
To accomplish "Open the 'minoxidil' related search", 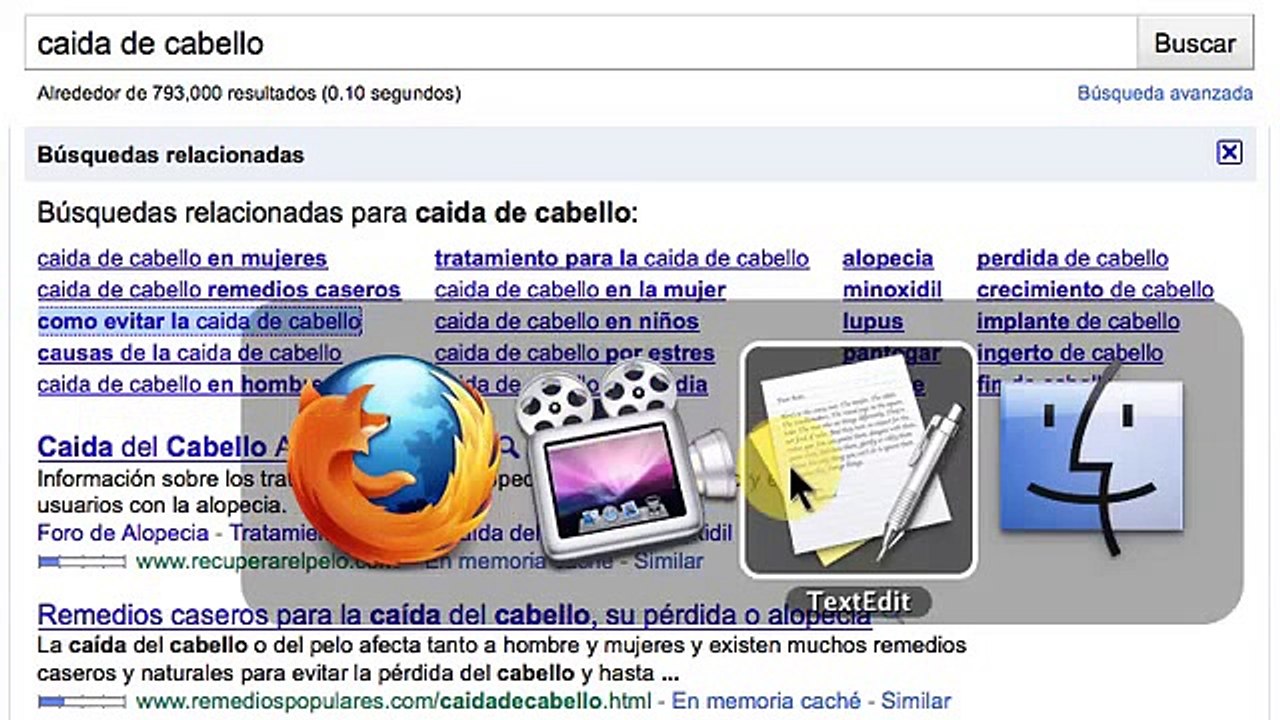I will click(x=892, y=290).
